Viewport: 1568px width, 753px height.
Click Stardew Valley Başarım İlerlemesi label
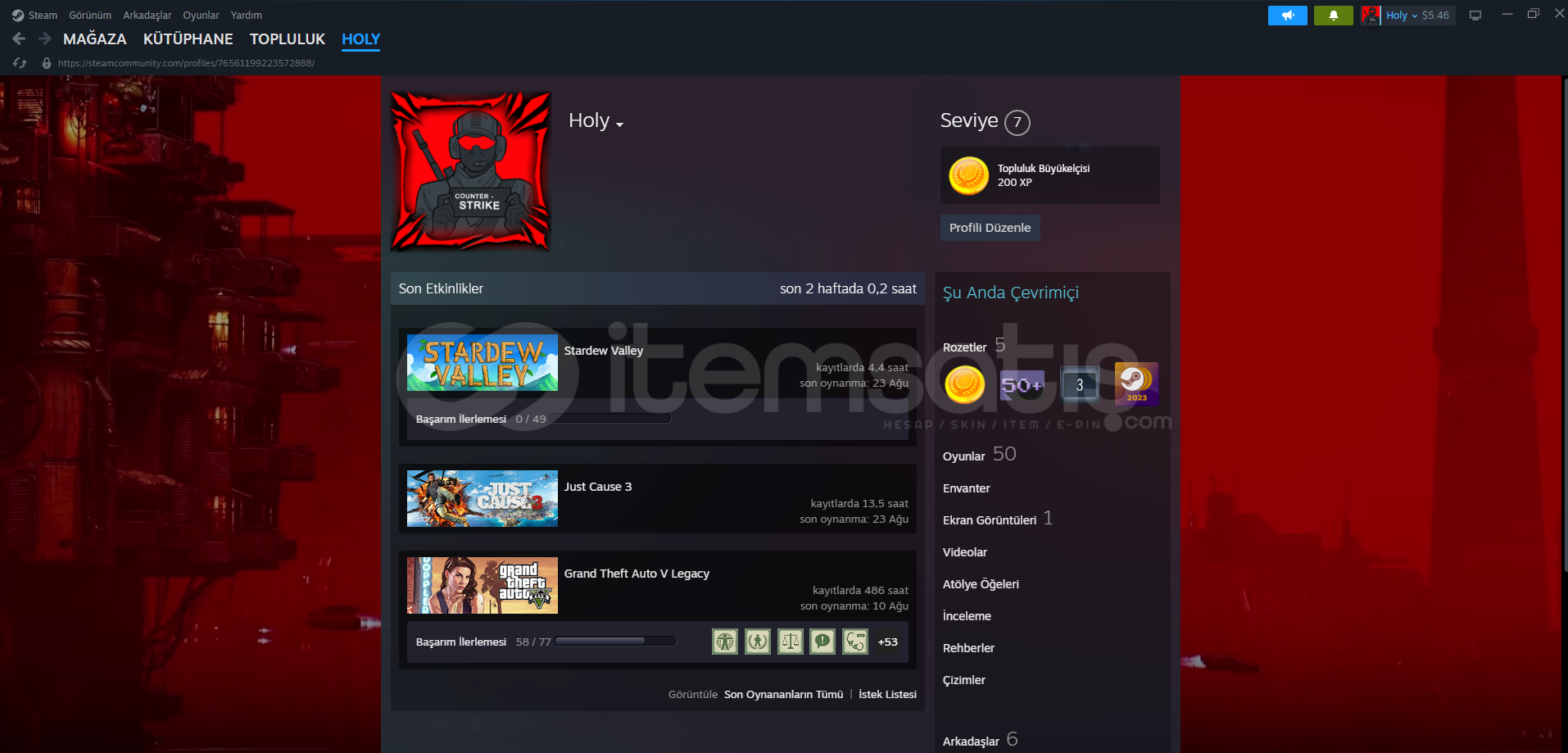point(461,419)
